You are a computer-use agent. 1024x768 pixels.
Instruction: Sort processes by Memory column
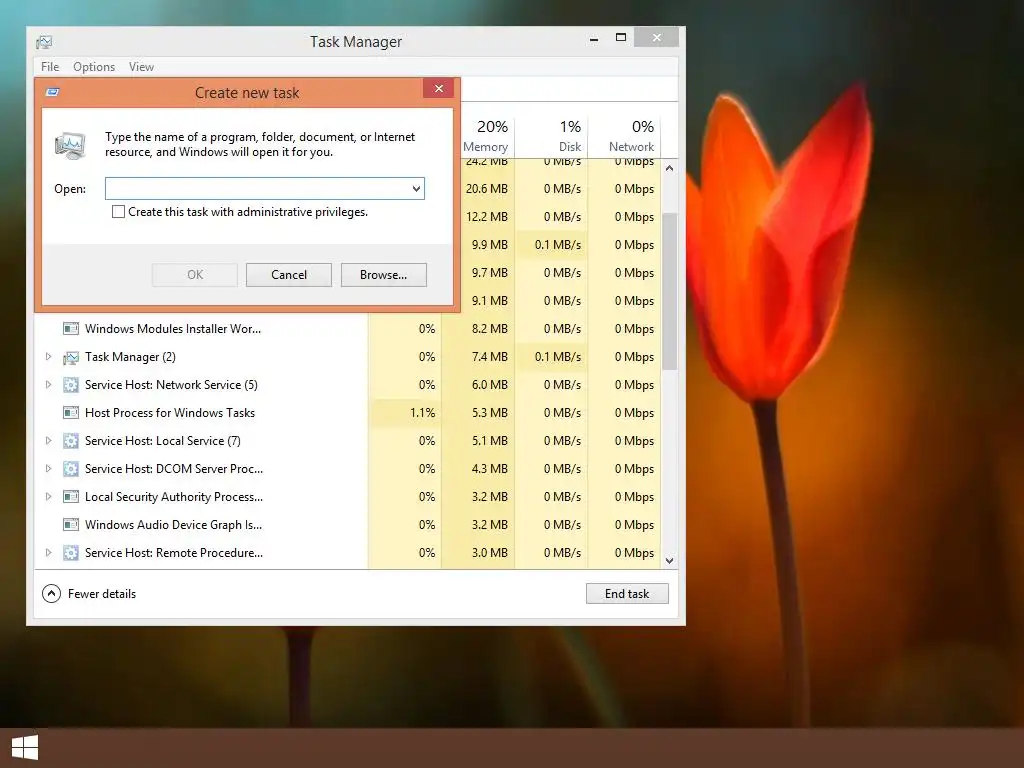[486, 136]
